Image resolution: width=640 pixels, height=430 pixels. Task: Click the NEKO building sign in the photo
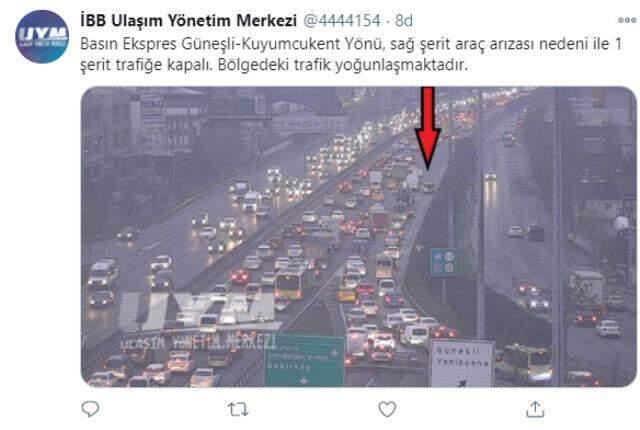(152, 104)
